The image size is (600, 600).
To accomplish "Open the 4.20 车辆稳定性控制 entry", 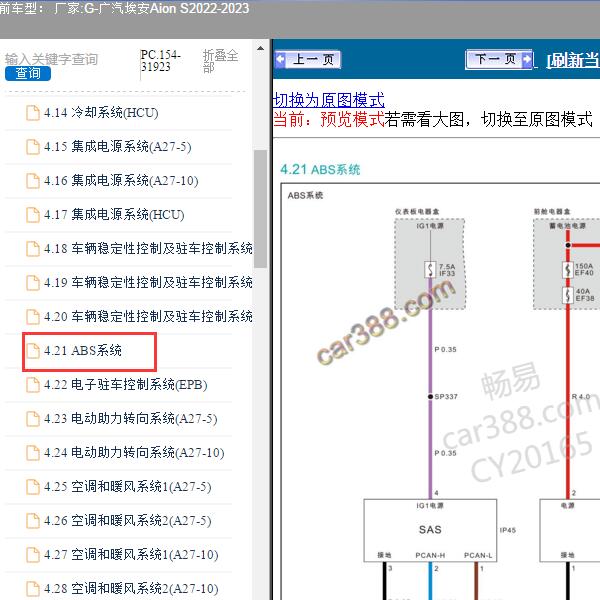I will pos(148,317).
